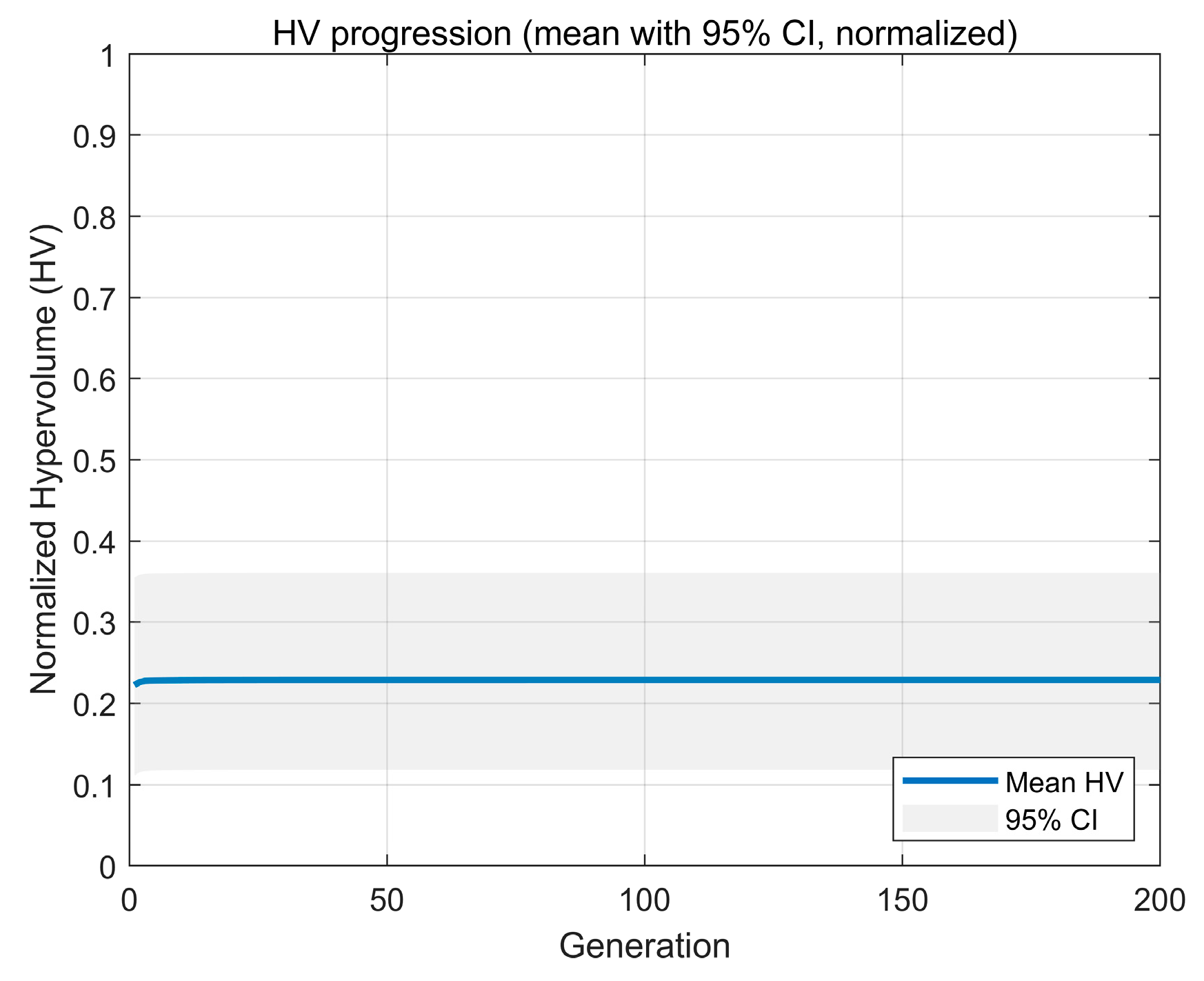
Task: Click the x-axis tick label 200
Action: (x=1158, y=901)
